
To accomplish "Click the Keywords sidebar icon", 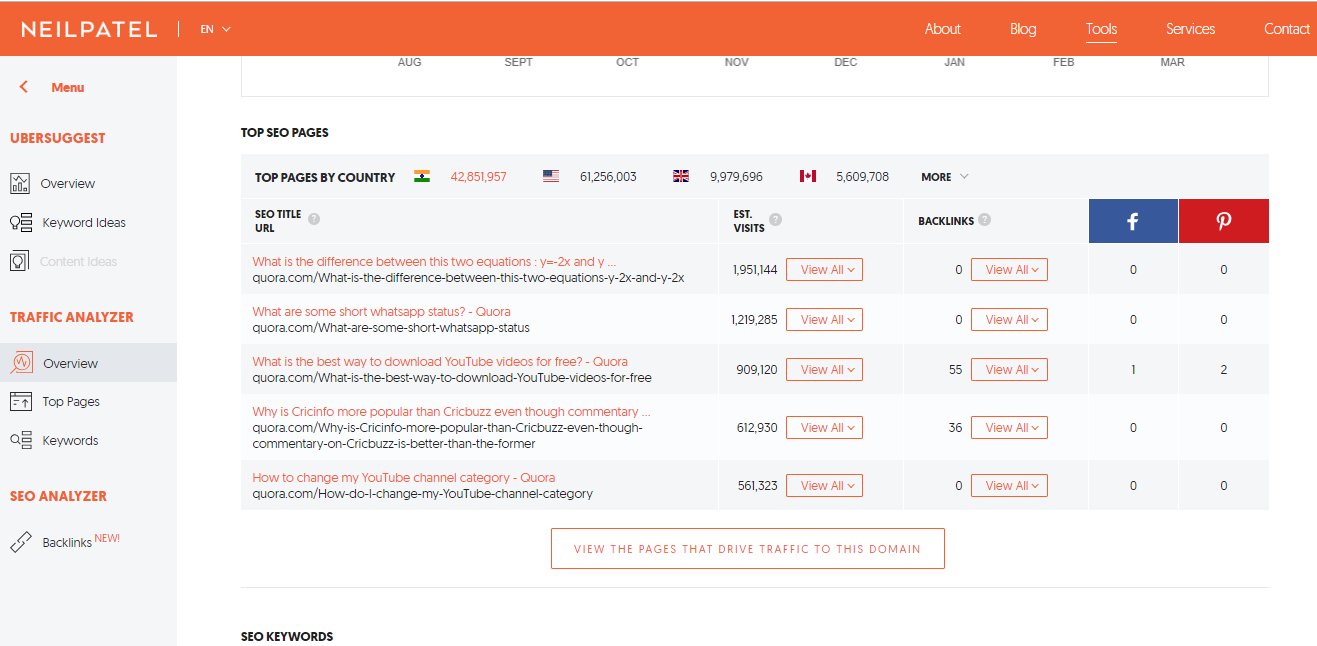I will [x=21, y=440].
